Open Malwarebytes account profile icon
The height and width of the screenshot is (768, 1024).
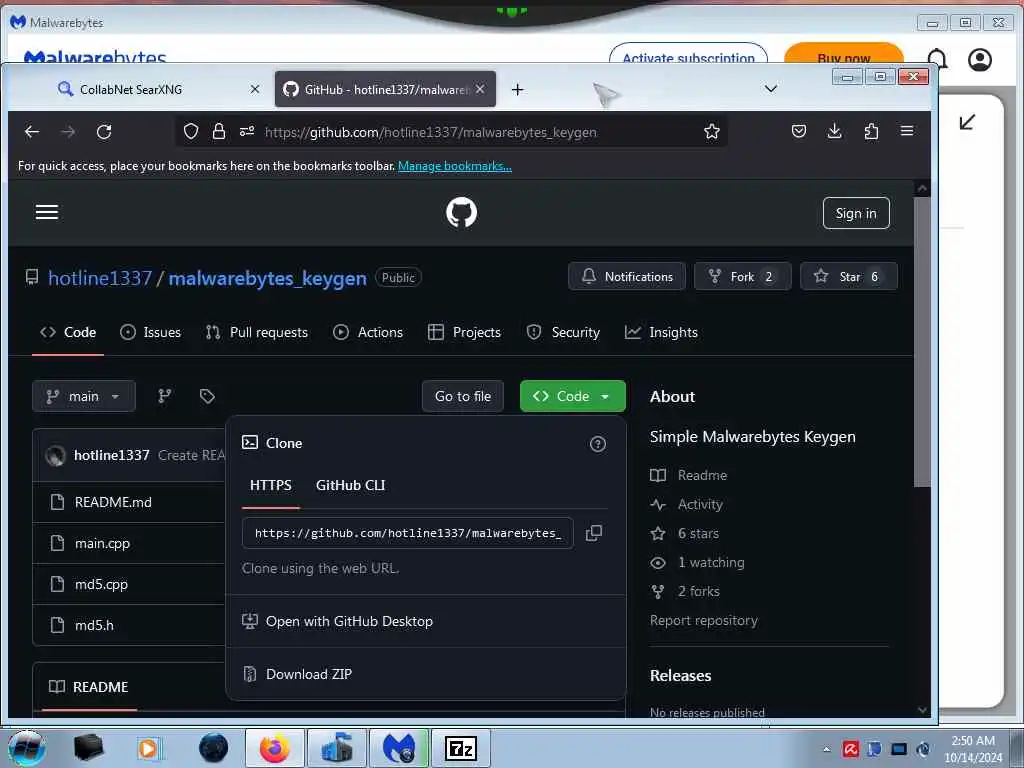pyautogui.click(x=980, y=59)
